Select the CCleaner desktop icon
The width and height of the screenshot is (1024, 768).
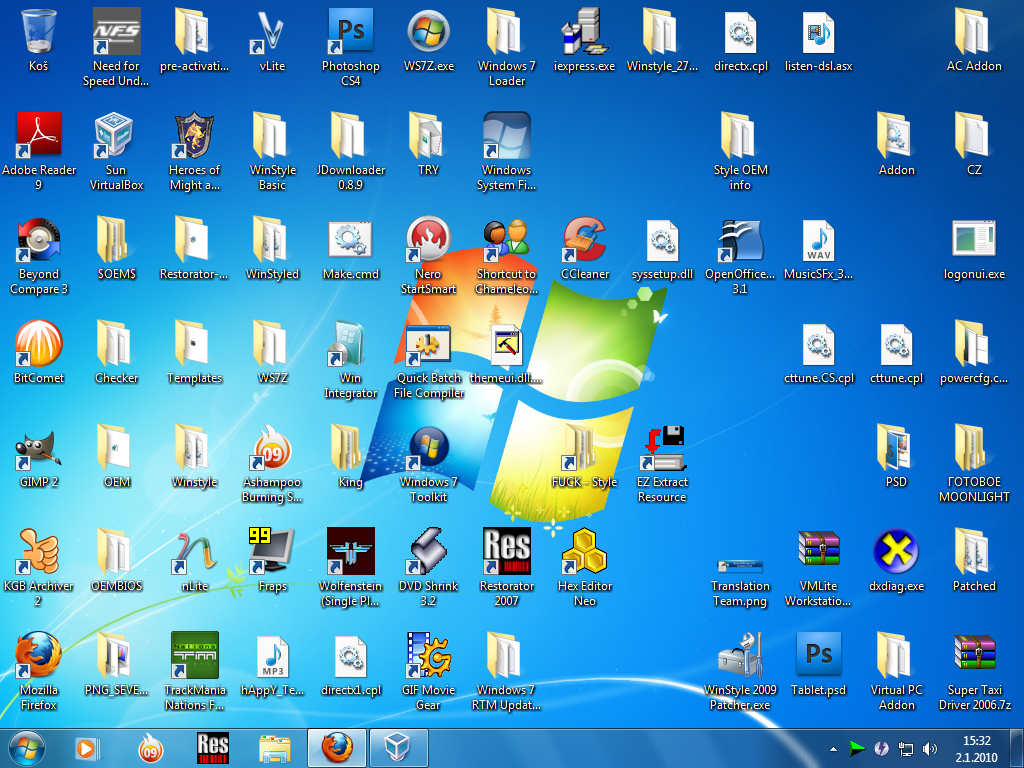(585, 241)
